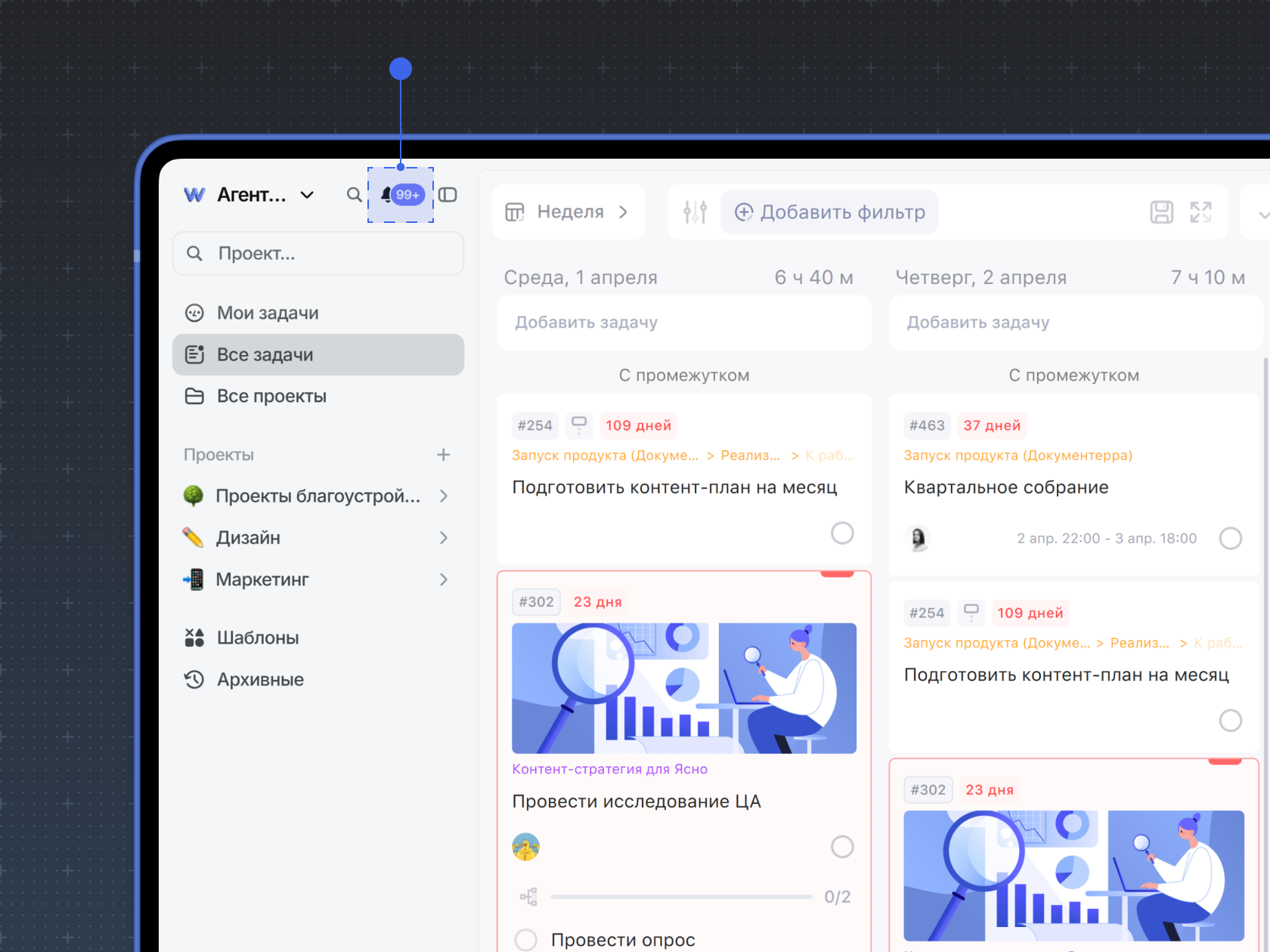This screenshot has height=952, width=1270.
Task: Expand board to fullscreen with arrows icon
Action: (x=1200, y=212)
